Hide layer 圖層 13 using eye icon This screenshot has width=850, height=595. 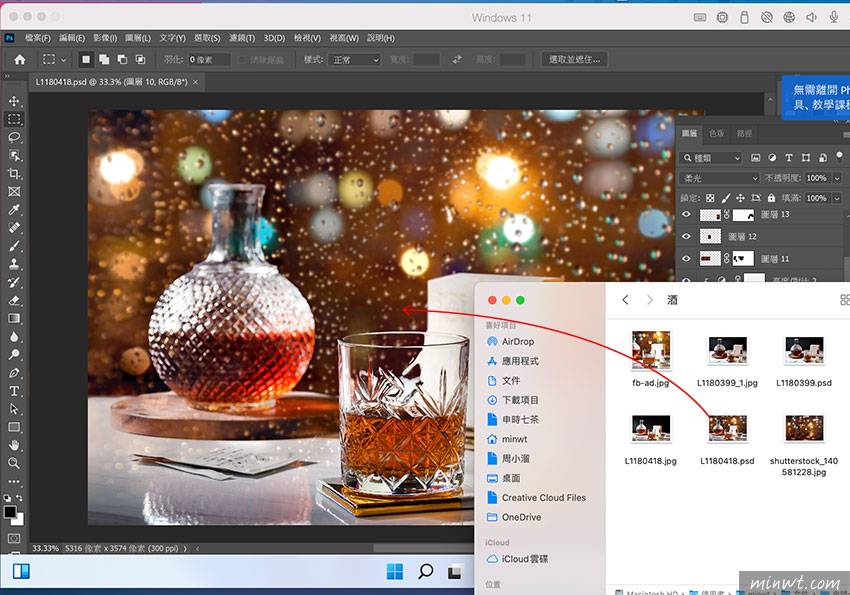coord(686,215)
